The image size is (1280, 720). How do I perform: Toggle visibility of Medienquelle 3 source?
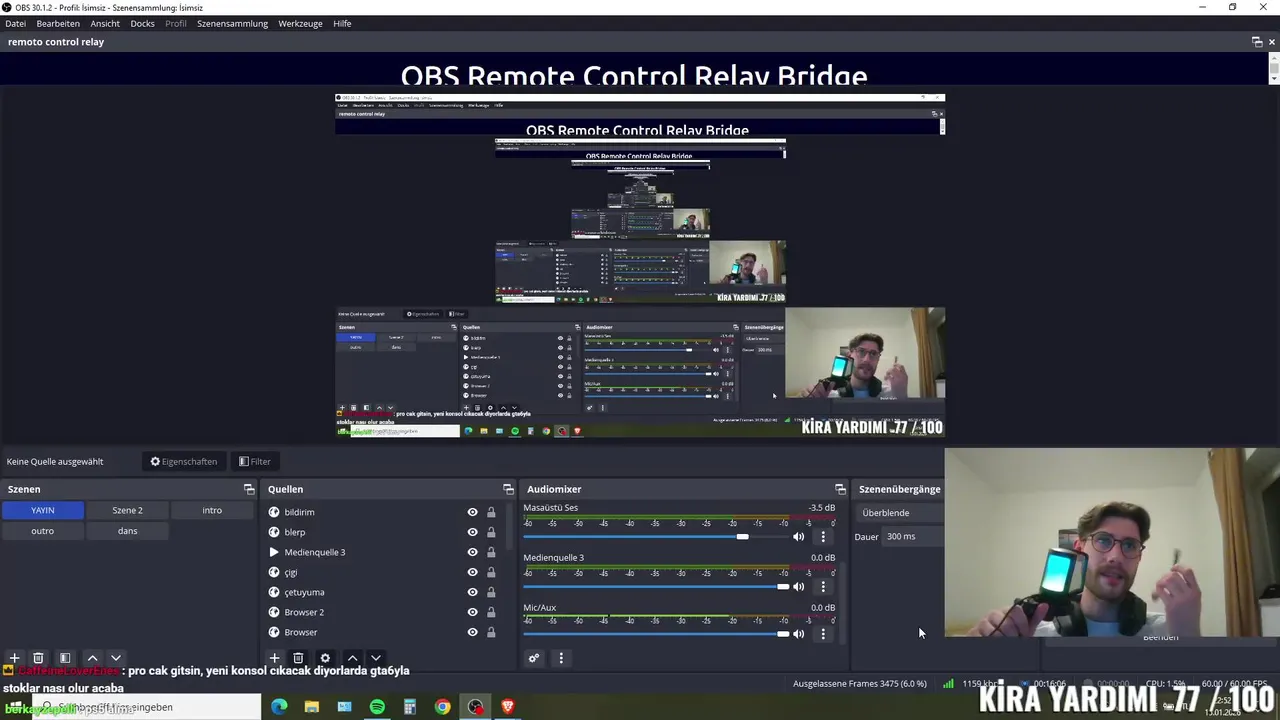pos(472,552)
